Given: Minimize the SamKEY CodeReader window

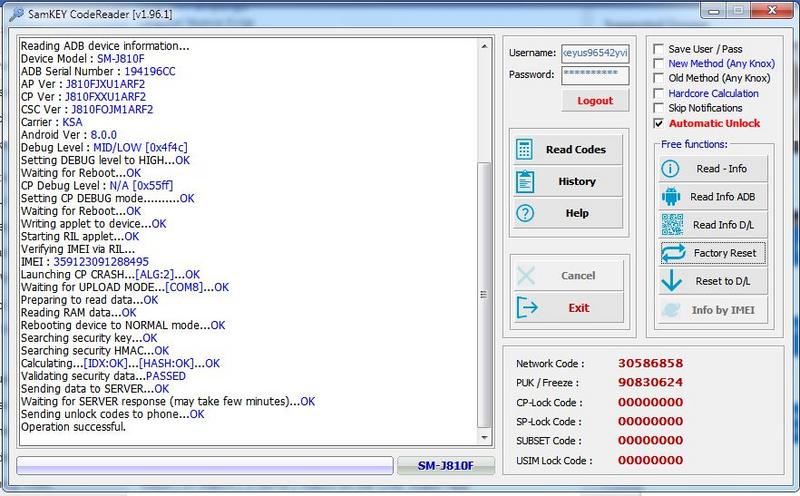Looking at the screenshot, I should (x=714, y=11).
